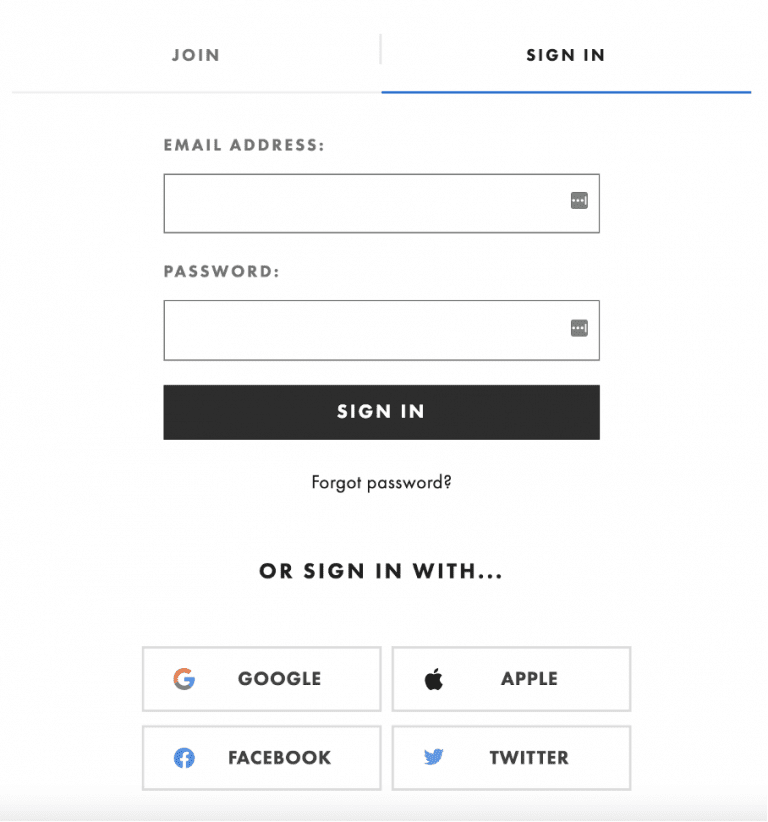Switch to the JOIN tab

(195, 55)
